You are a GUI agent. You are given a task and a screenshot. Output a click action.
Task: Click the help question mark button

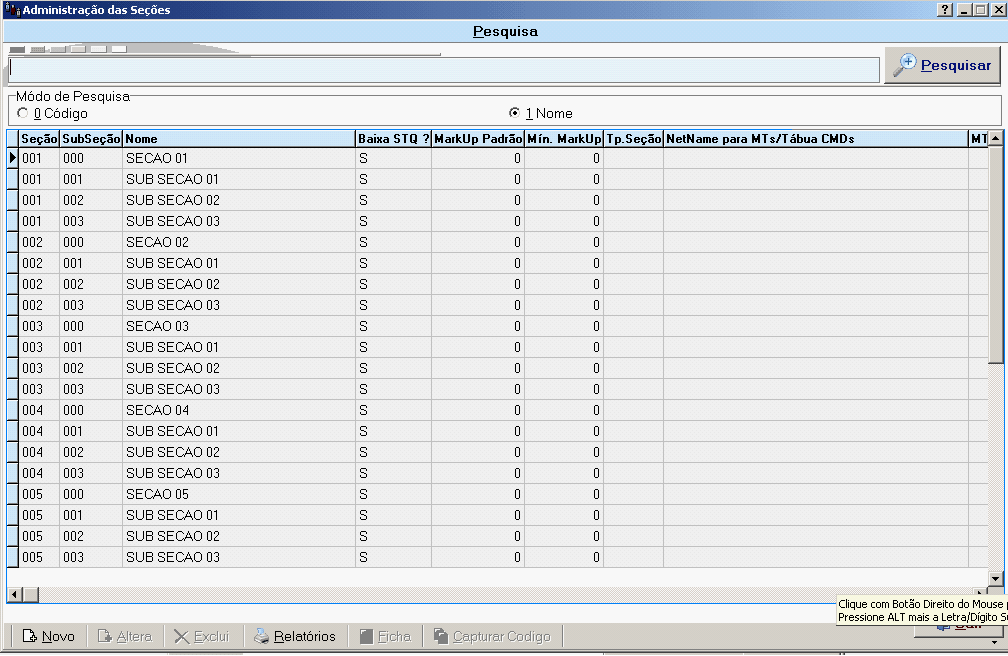(x=945, y=9)
